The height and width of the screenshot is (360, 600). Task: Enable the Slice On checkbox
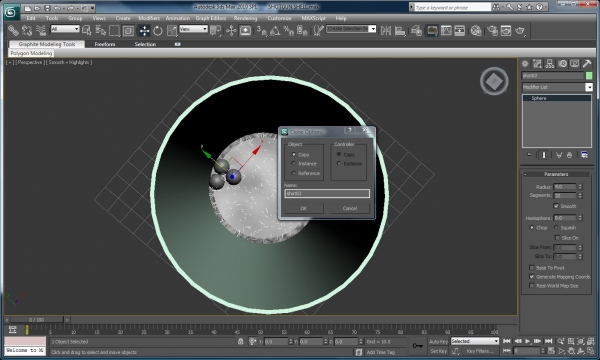coord(557,238)
